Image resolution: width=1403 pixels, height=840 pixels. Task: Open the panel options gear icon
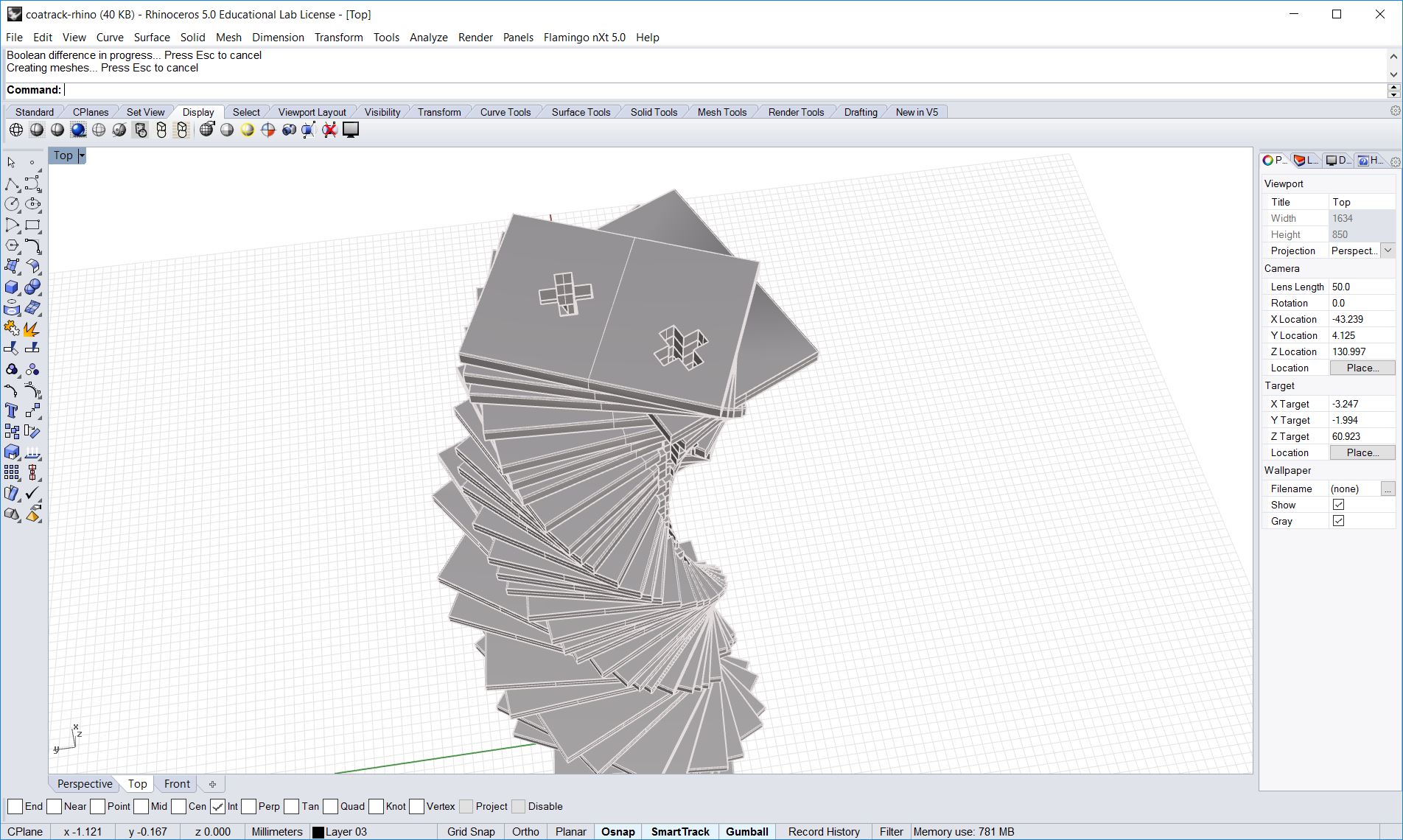(x=1395, y=162)
